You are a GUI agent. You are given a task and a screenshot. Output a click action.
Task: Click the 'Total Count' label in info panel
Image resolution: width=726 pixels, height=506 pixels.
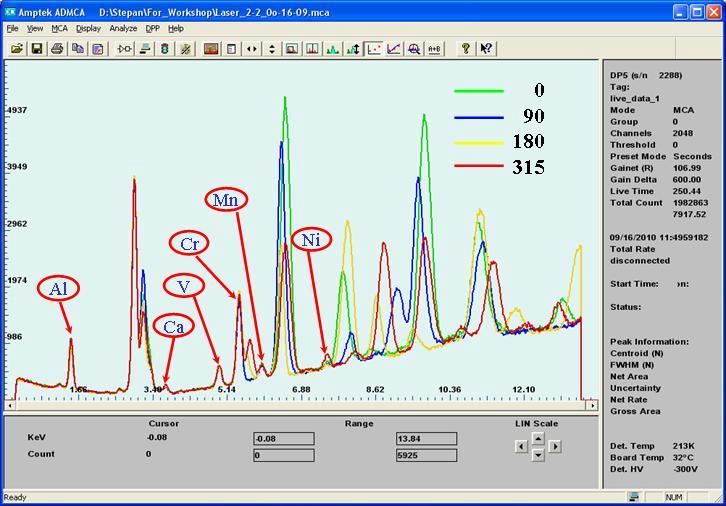coord(636,203)
